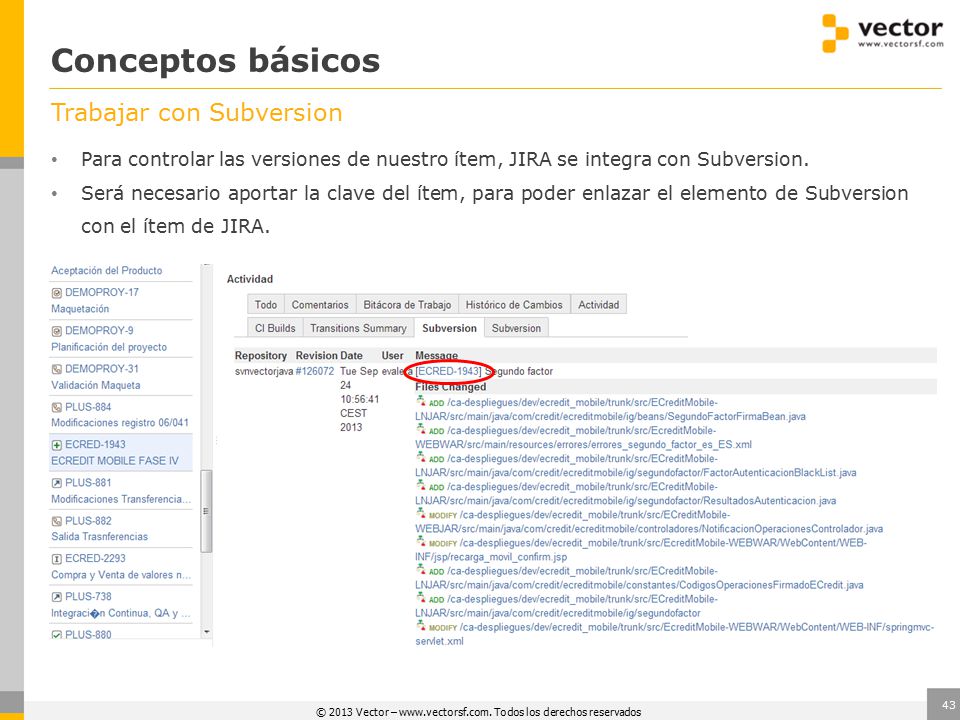This screenshot has height=720, width=960.
Task: Open ECRED-2293 issue in list
Action: click(x=95, y=558)
